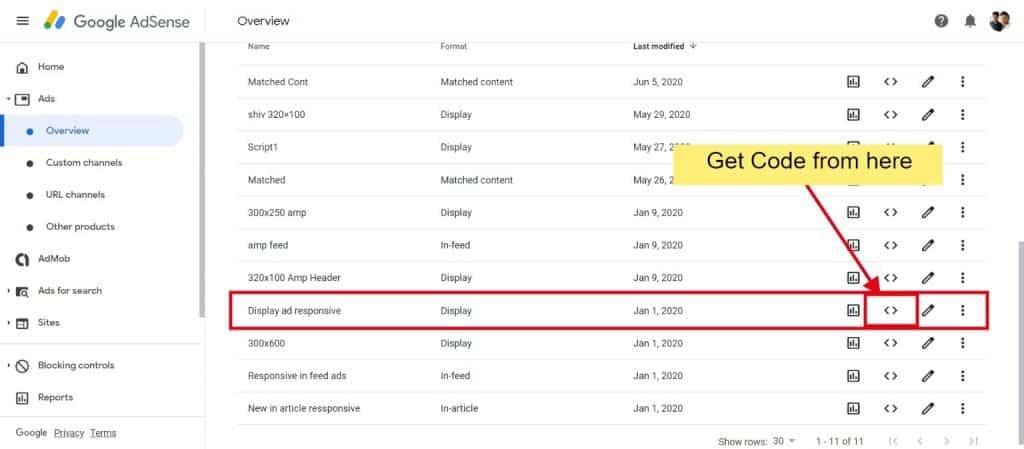The width and height of the screenshot is (1024, 449).
Task: Get code for shiv 320×100 unit
Action: 891,114
